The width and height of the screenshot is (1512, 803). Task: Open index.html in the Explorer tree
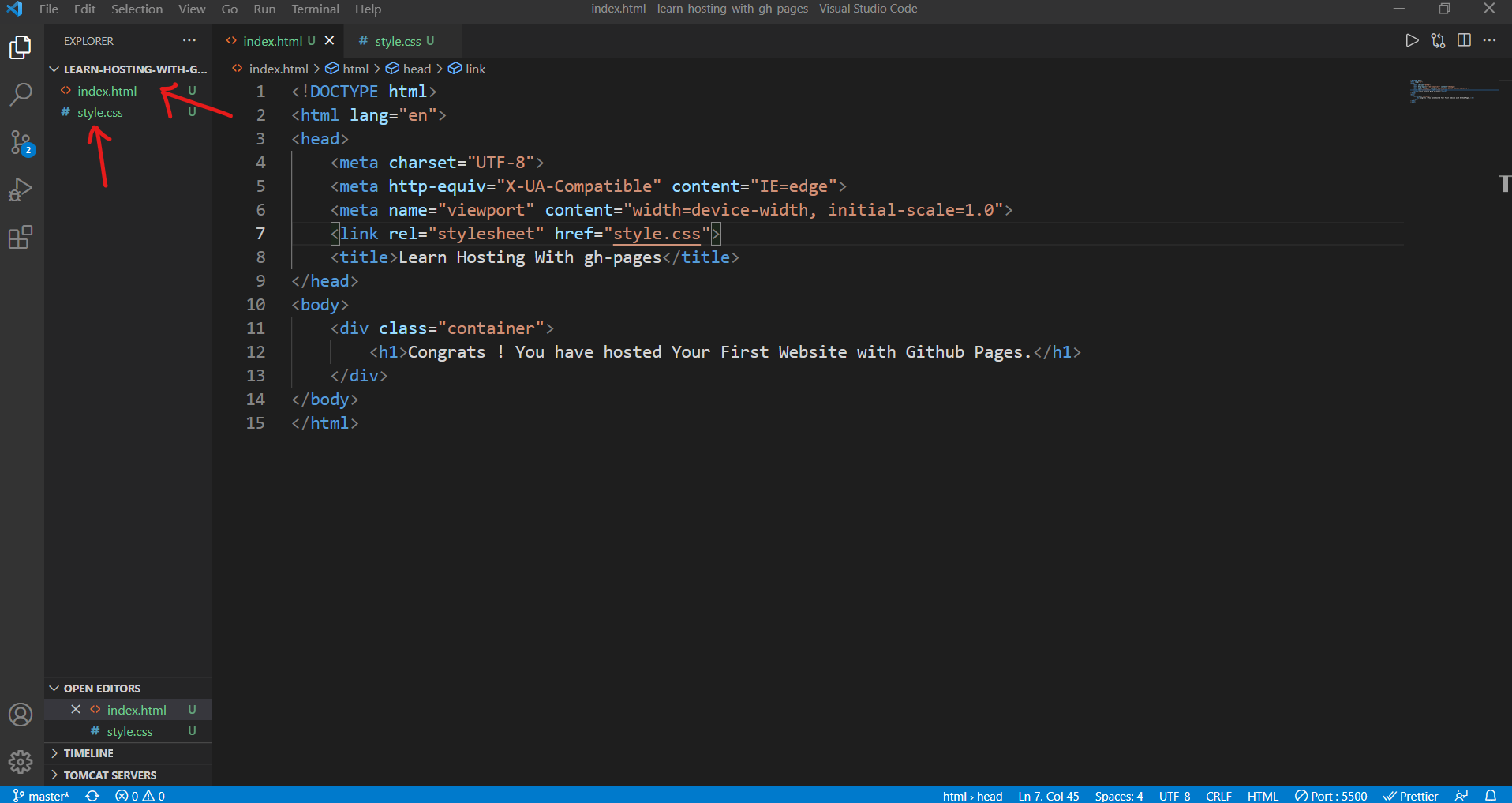(128, 91)
